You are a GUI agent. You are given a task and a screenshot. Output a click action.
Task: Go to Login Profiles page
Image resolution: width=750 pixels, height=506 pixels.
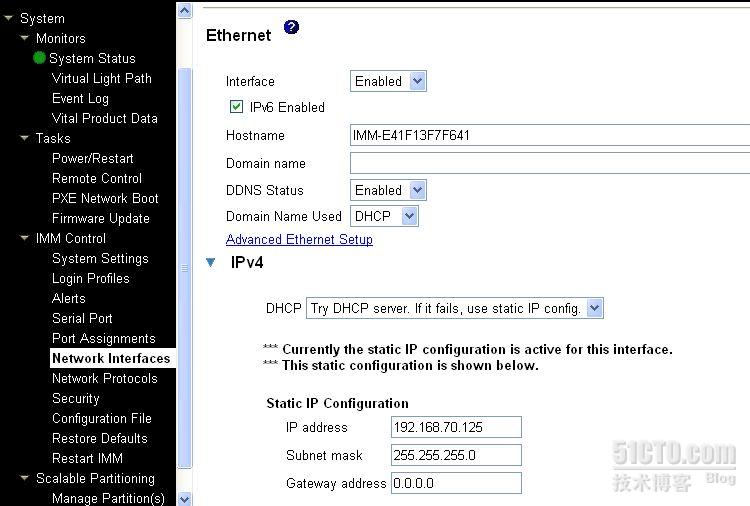(x=90, y=278)
